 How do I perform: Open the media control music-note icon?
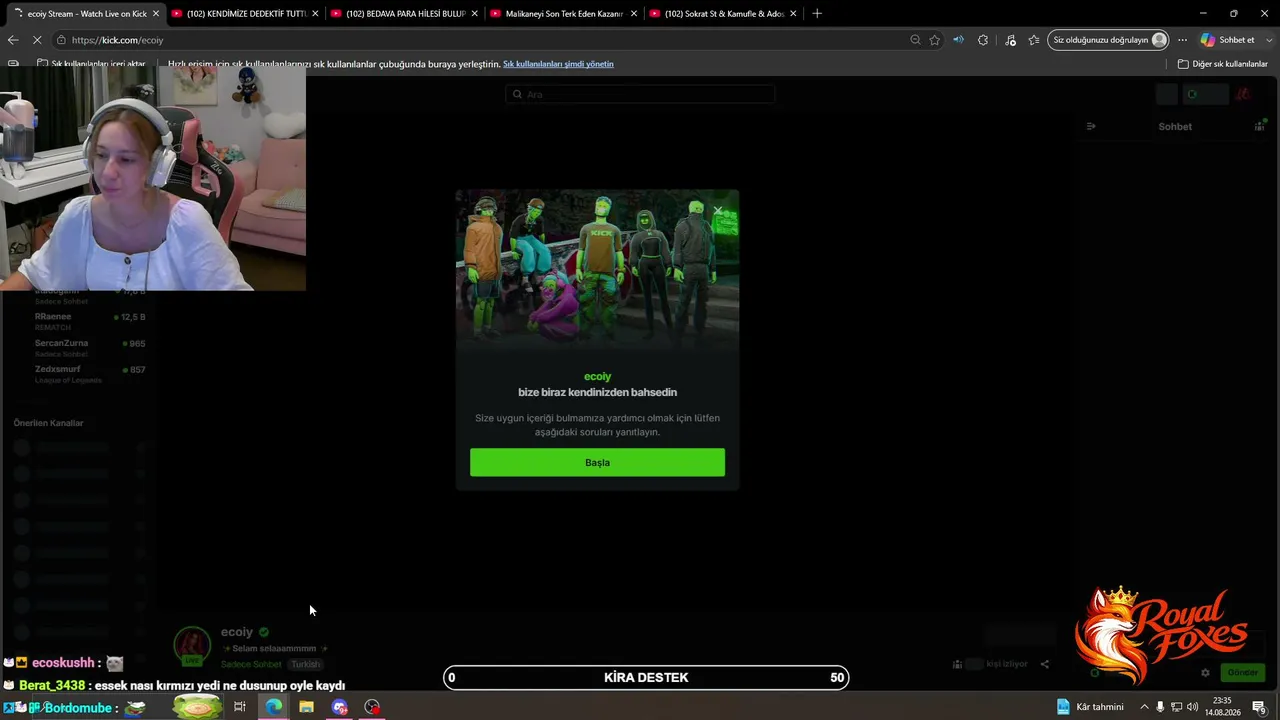pos(1010,40)
